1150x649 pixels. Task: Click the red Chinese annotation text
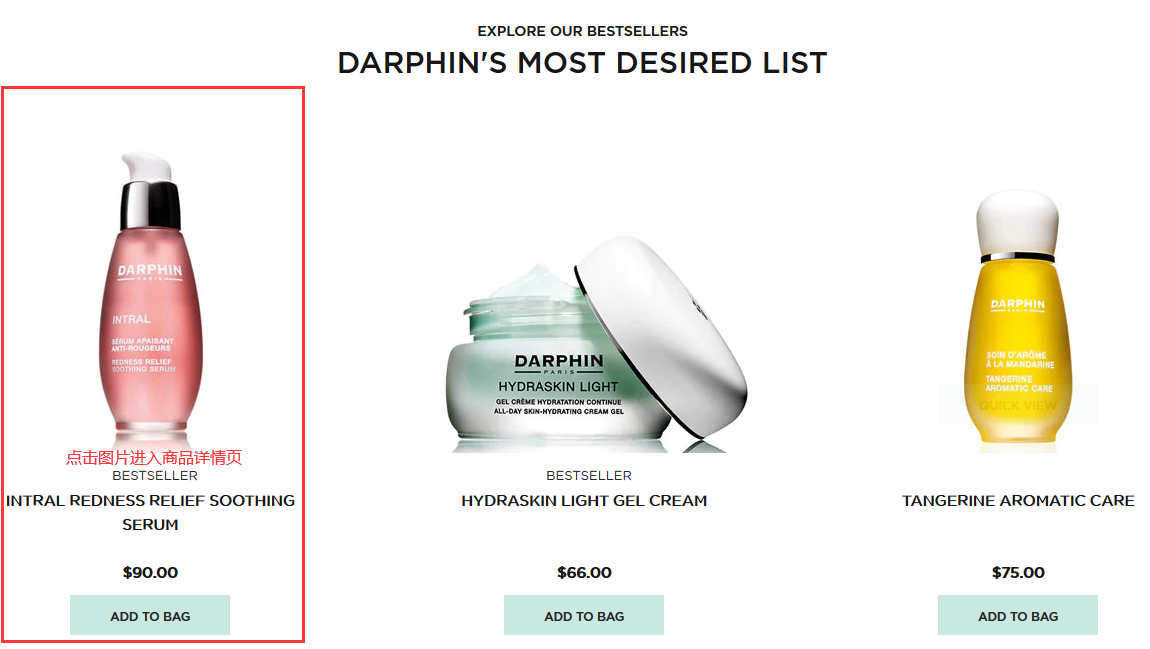pyautogui.click(x=154, y=458)
